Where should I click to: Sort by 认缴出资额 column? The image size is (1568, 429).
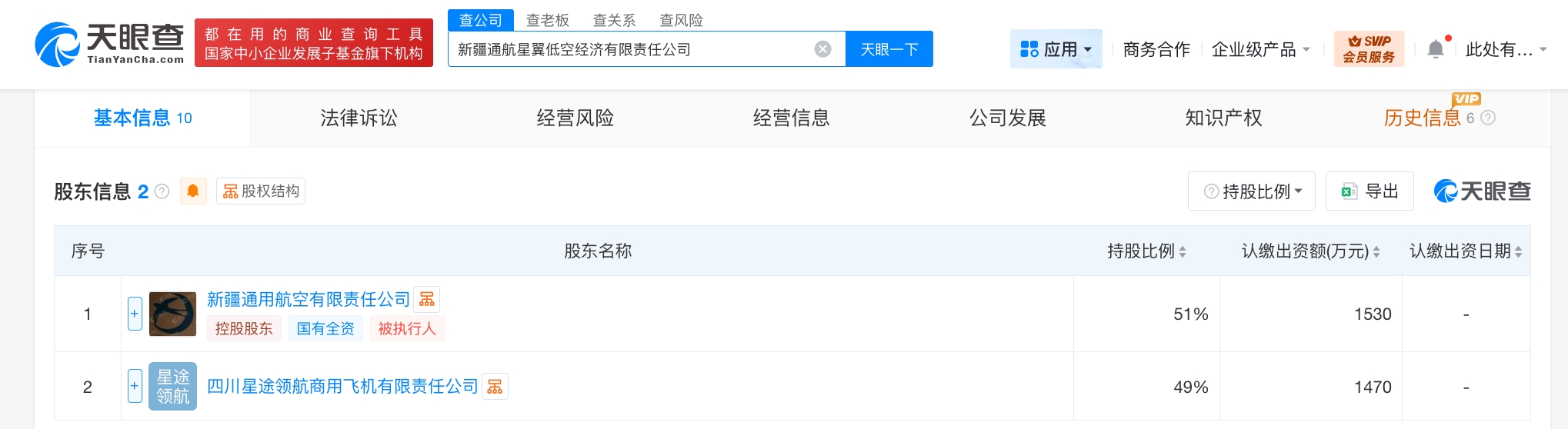[1376, 251]
